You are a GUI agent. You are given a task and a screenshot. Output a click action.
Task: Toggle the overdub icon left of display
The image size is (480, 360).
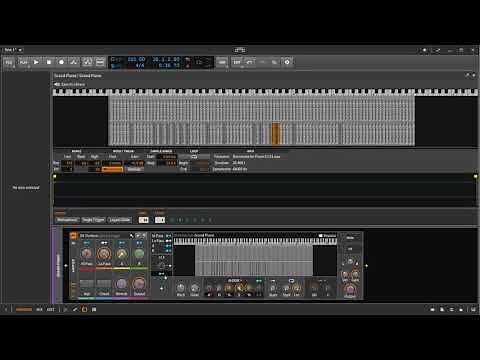[x=87, y=62]
